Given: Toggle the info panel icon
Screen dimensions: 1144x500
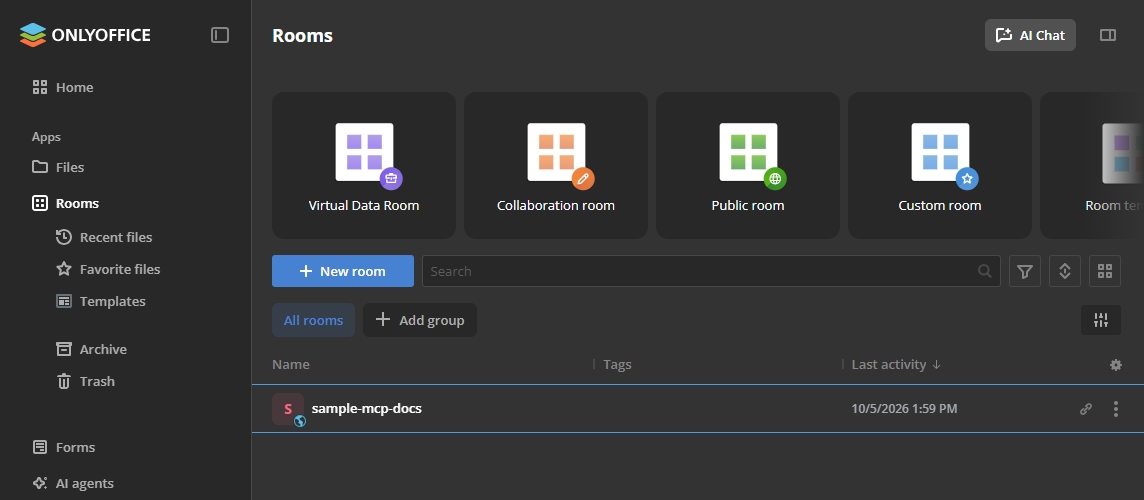Looking at the screenshot, I should [1108, 35].
